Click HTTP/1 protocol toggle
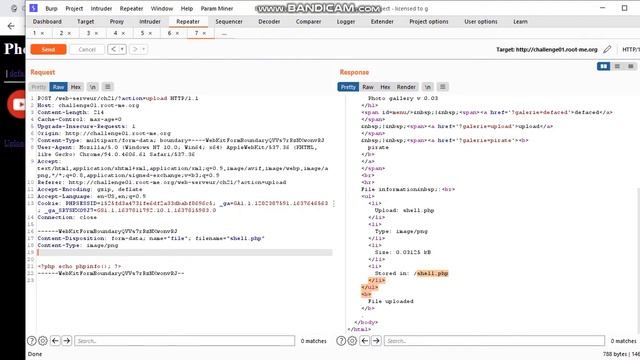 pyautogui.click(x=630, y=49)
